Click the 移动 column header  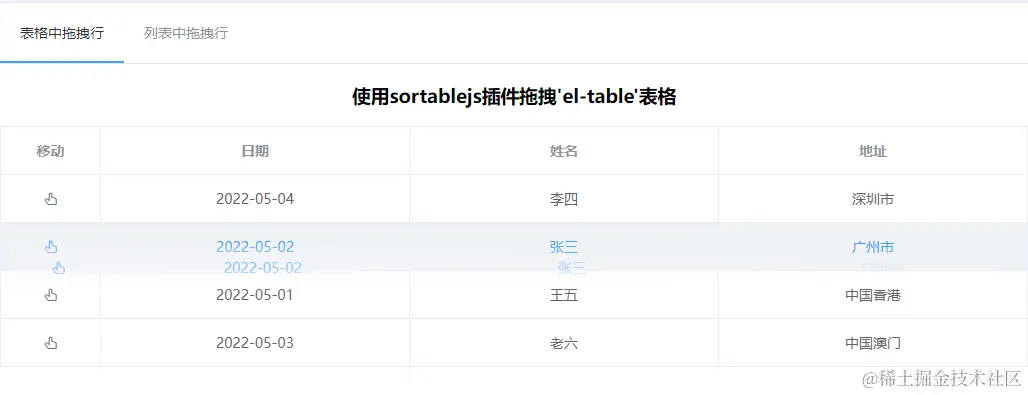click(x=50, y=151)
